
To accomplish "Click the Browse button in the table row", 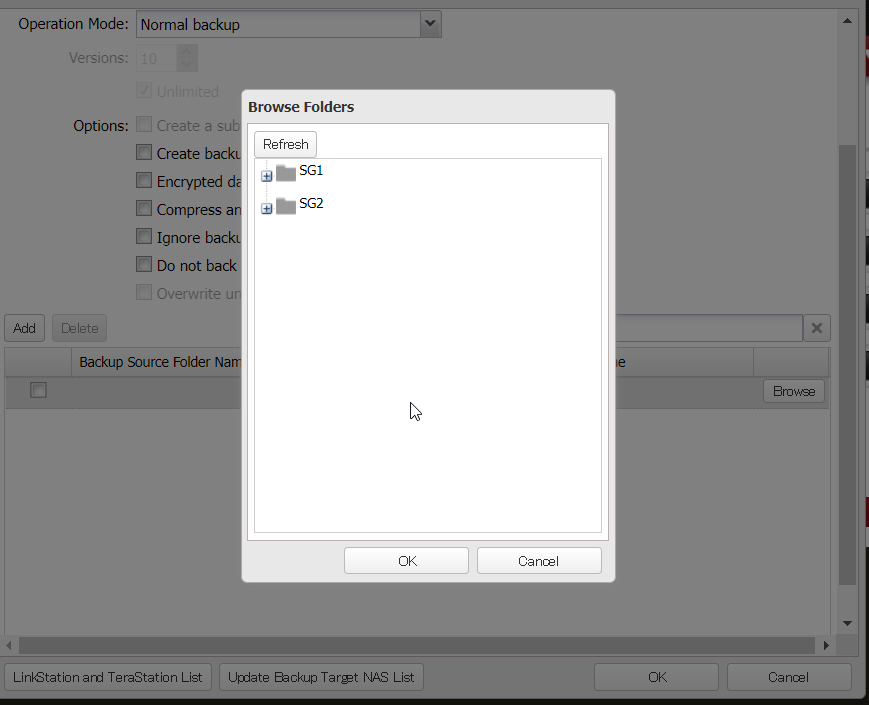I will [794, 391].
